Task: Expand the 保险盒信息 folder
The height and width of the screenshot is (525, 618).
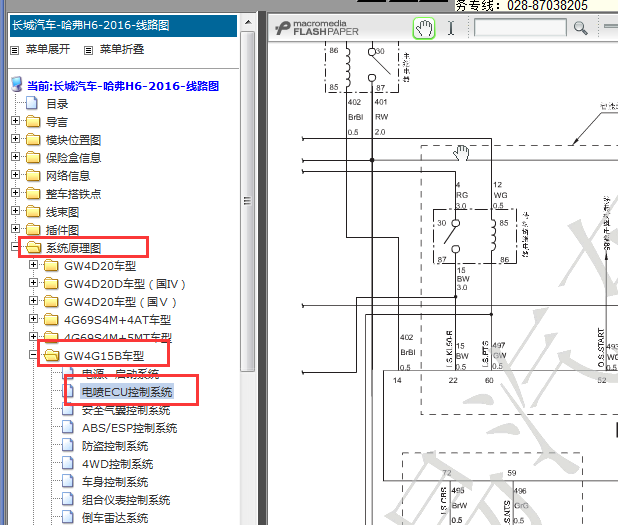Action: [15, 156]
